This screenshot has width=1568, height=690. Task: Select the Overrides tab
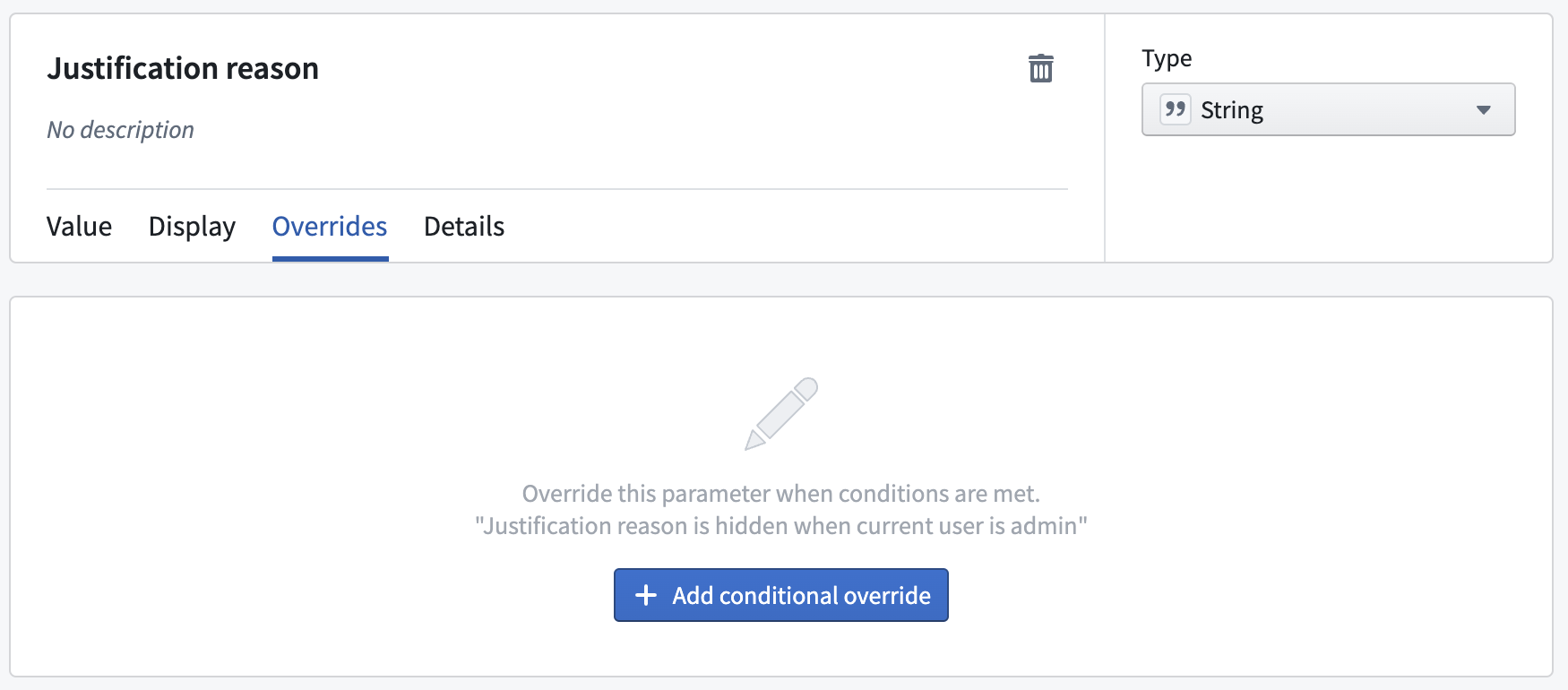point(330,227)
